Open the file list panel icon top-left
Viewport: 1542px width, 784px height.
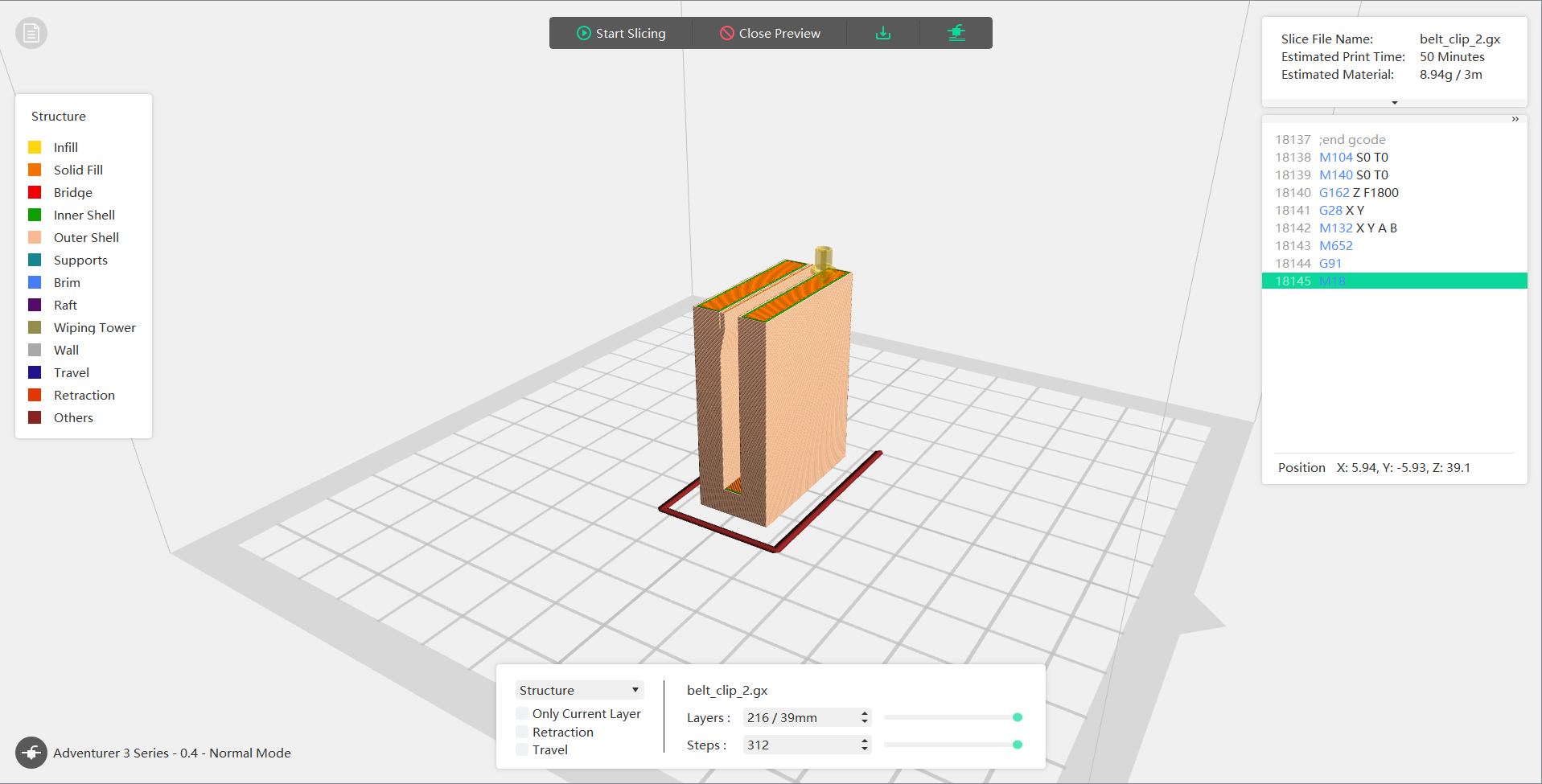31,33
